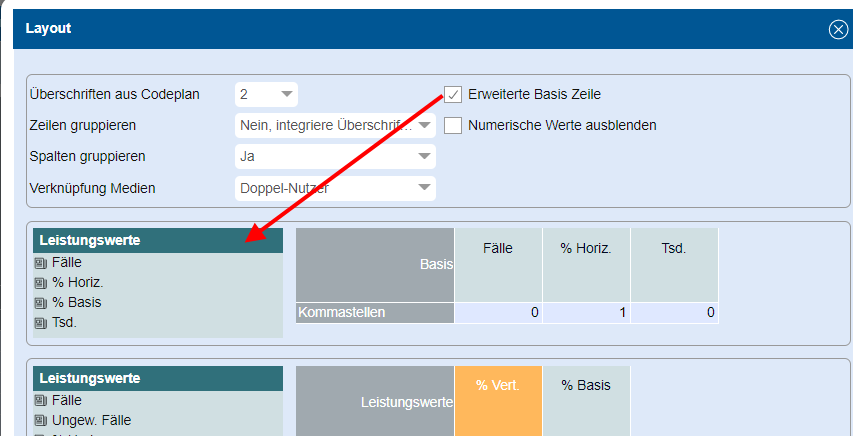Viewport: 853px width, 436px height.
Task: Click the icon beside Ungew. Fälle item
Action: 41,420
